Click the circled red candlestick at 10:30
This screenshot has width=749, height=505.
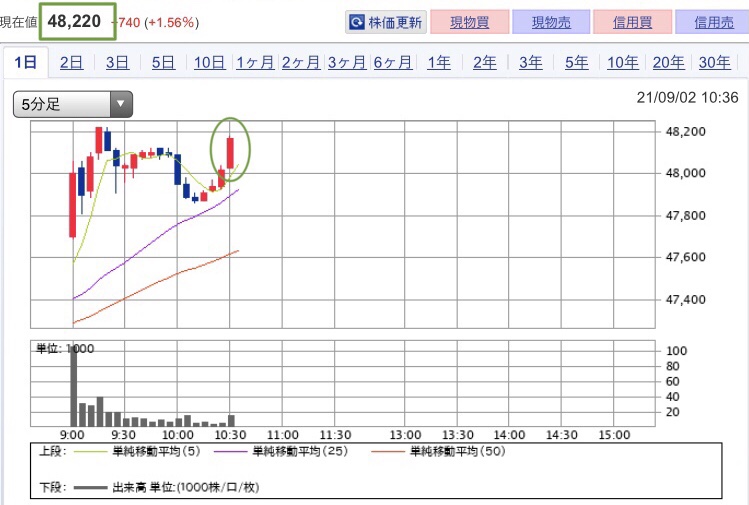point(230,153)
